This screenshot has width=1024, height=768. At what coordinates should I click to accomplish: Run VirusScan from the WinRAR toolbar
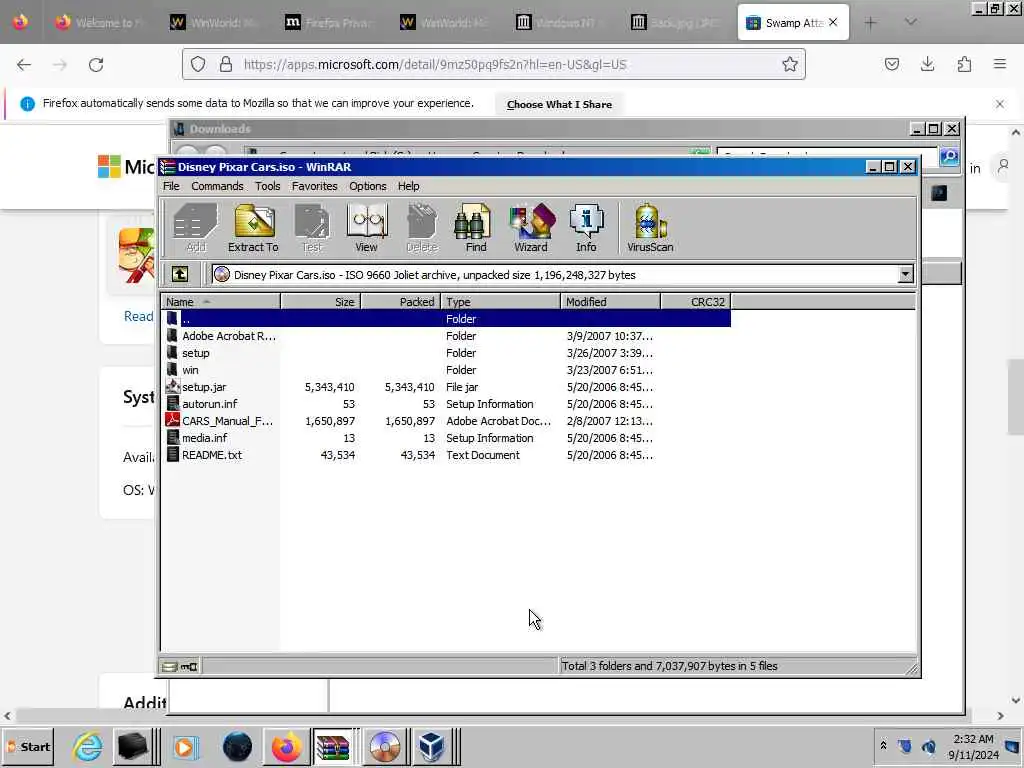[x=650, y=227]
